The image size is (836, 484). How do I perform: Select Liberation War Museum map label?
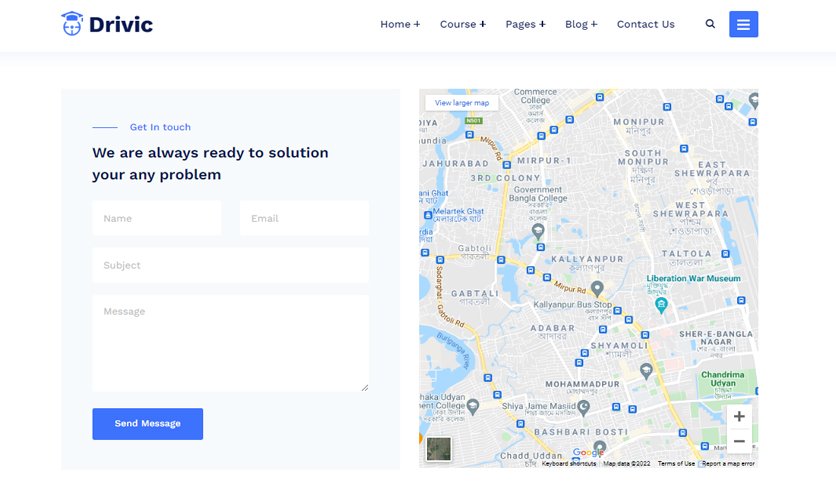pos(693,278)
